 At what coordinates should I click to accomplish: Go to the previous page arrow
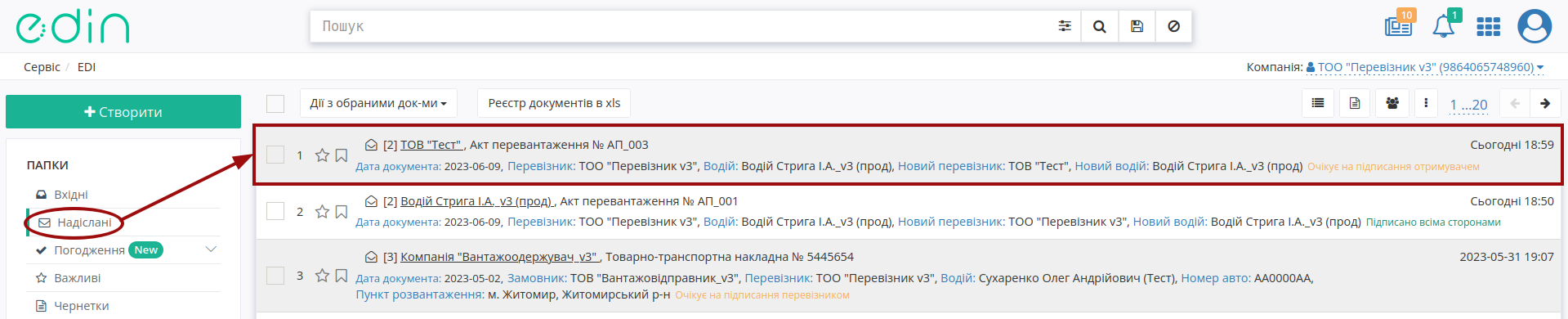coord(1515,103)
